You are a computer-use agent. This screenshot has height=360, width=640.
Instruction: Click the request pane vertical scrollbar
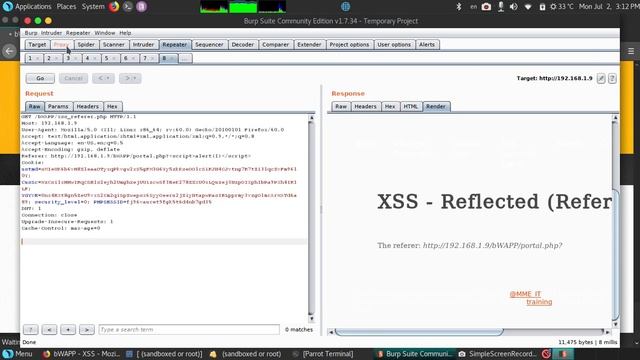pos(312,218)
